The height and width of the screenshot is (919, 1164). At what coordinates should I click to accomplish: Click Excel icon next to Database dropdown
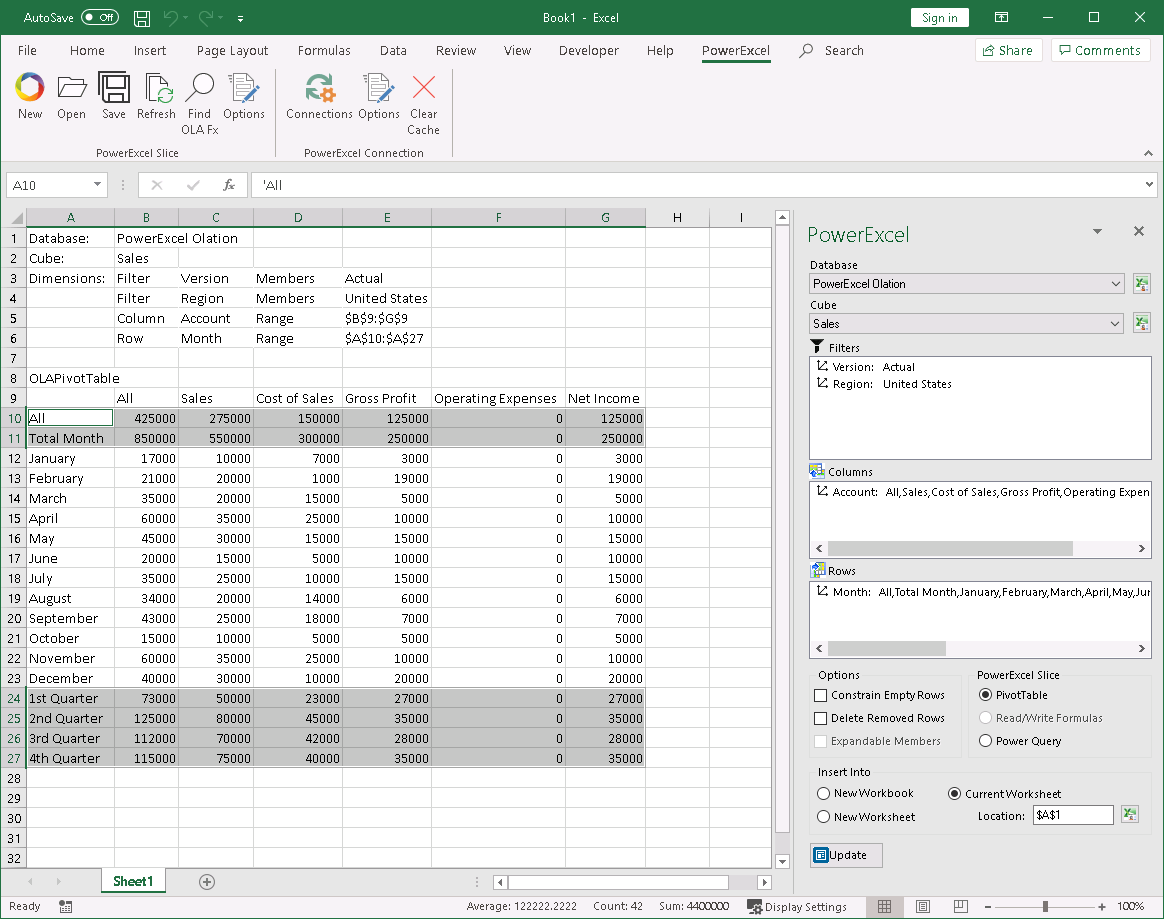coord(1142,284)
